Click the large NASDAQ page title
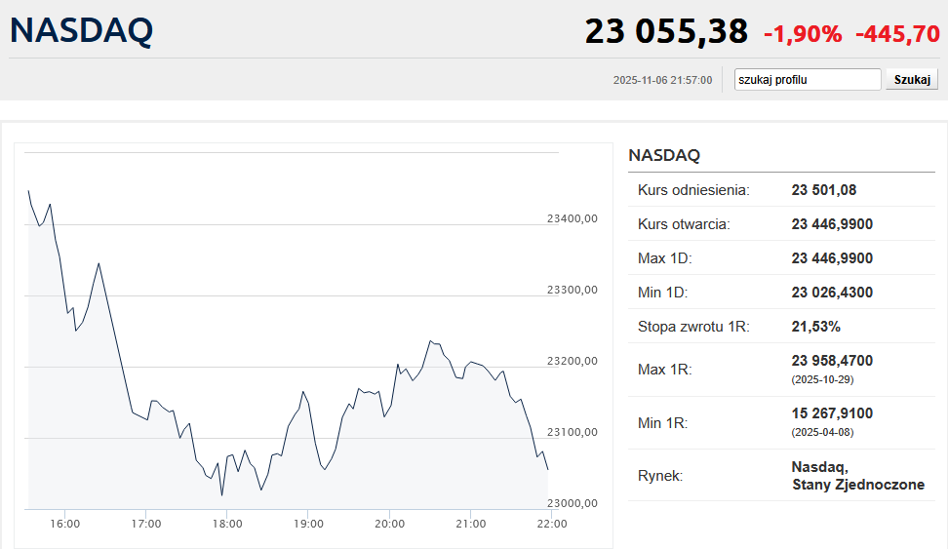This screenshot has height=549, width=948. (82, 31)
